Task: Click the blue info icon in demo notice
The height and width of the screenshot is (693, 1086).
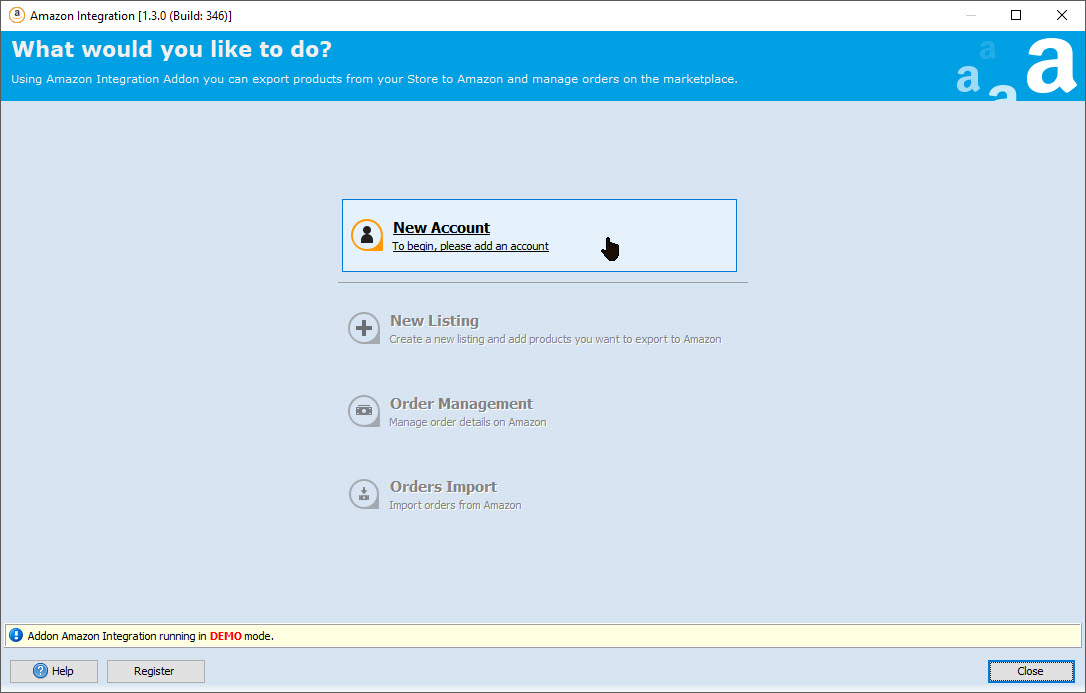Action: (x=16, y=636)
